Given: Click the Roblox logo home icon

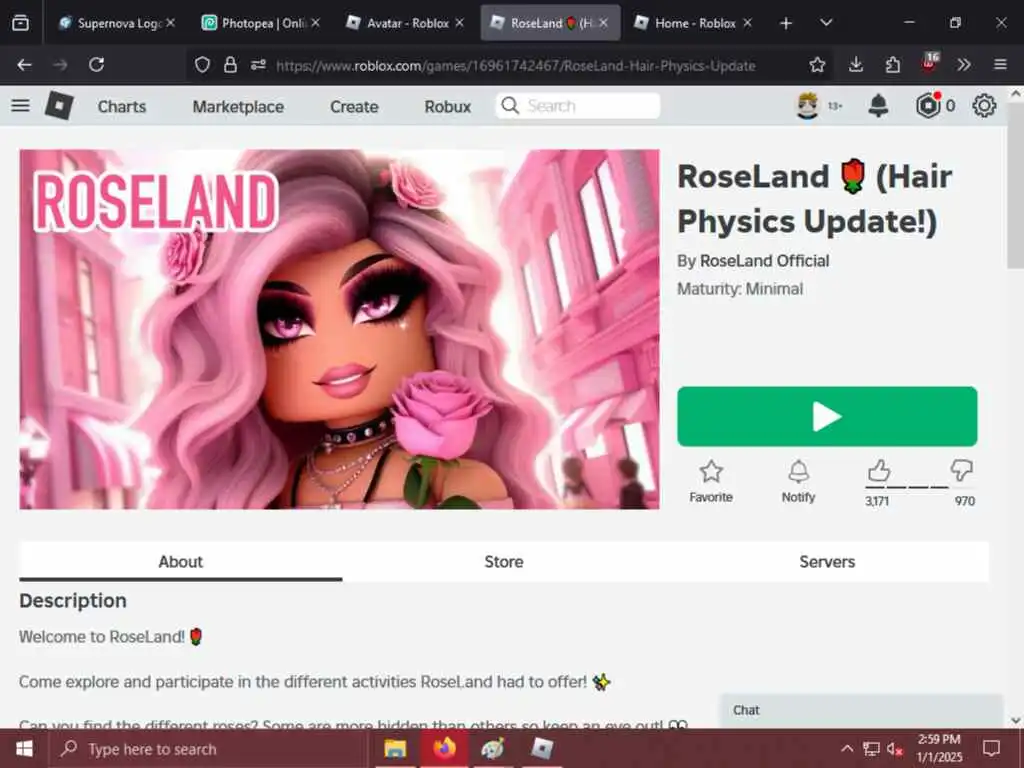Looking at the screenshot, I should click(59, 105).
